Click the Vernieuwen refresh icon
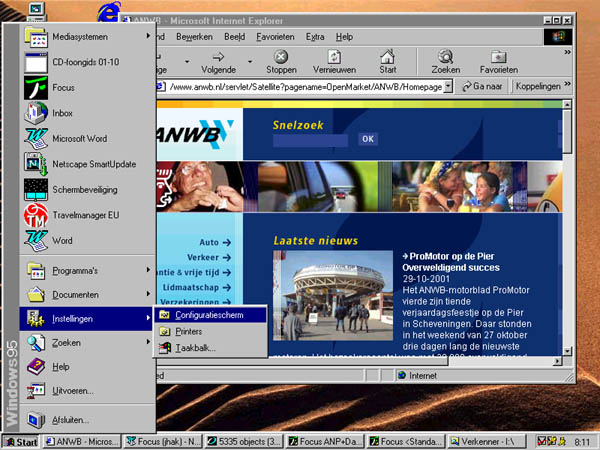 point(334,58)
